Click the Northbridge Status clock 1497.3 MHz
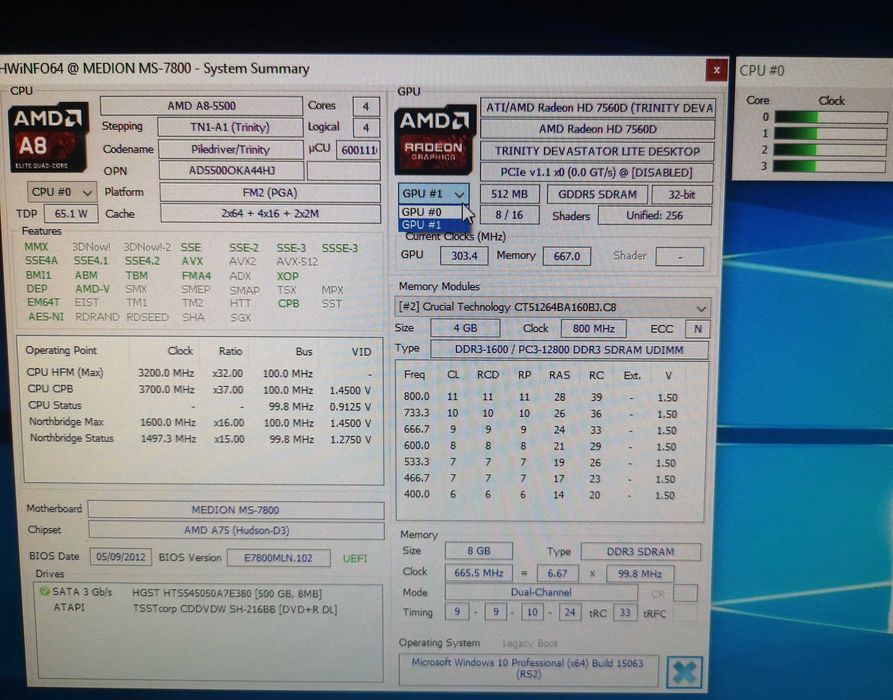This screenshot has height=700, width=893. click(x=169, y=439)
